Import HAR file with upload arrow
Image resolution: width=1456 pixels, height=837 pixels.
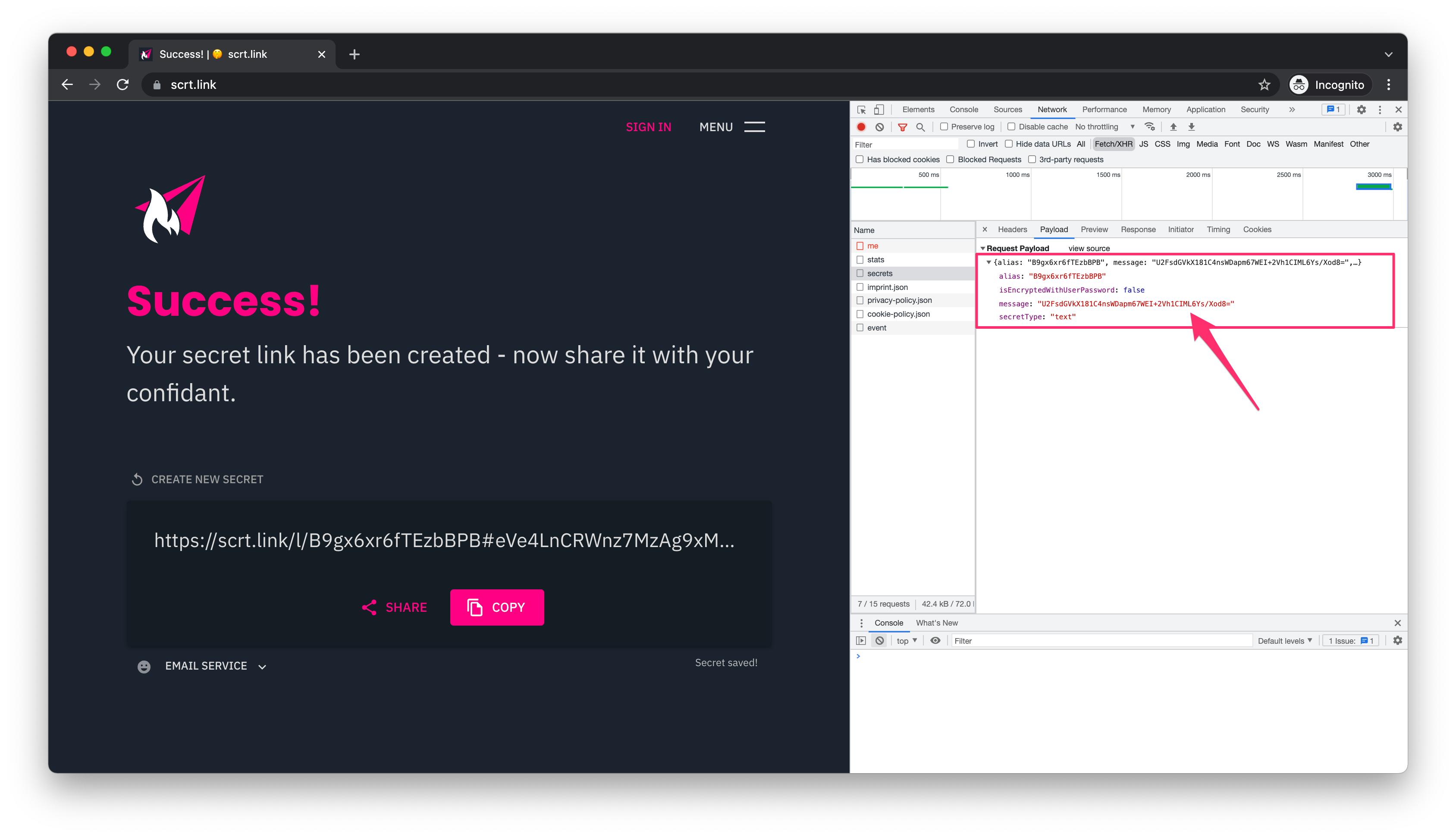1174,126
